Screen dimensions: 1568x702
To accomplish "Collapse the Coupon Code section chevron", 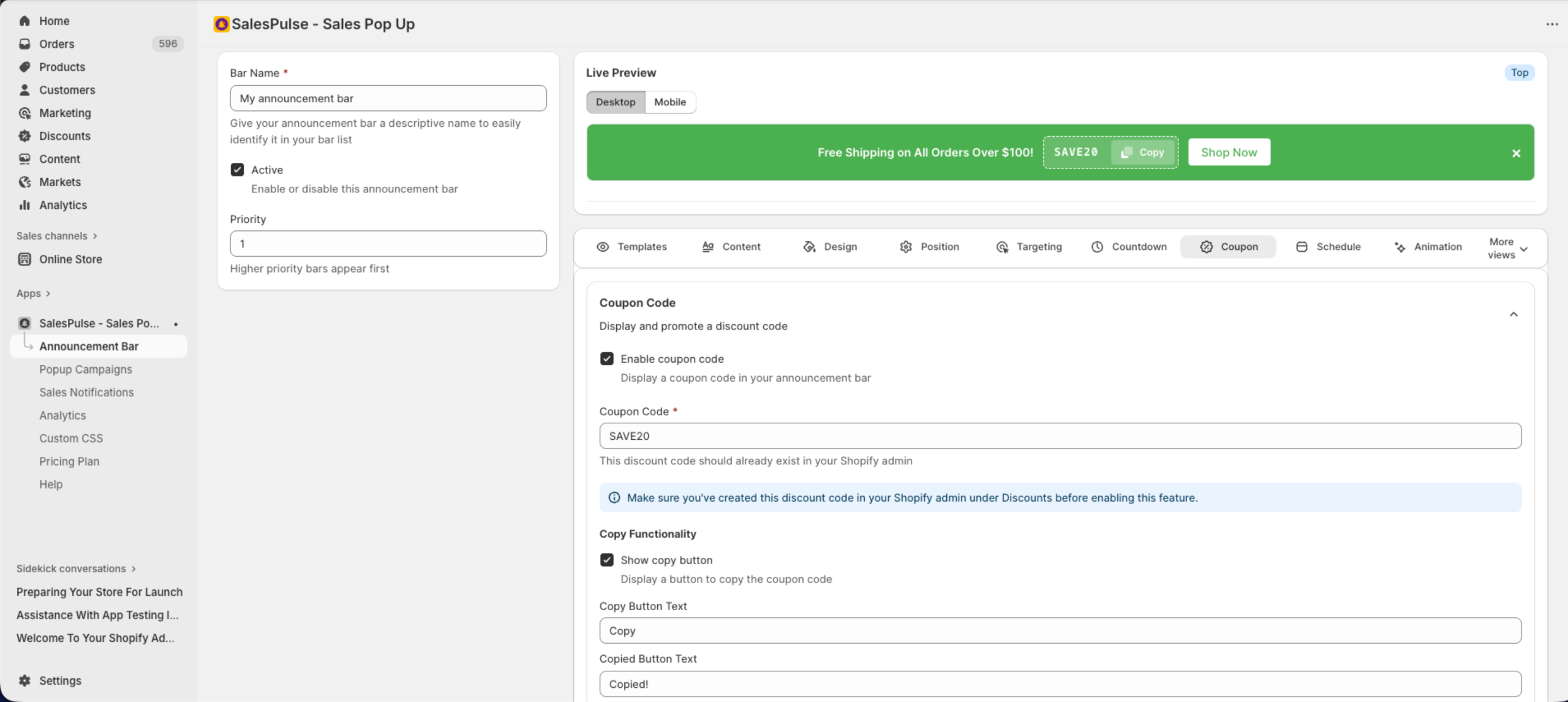I will point(1514,314).
